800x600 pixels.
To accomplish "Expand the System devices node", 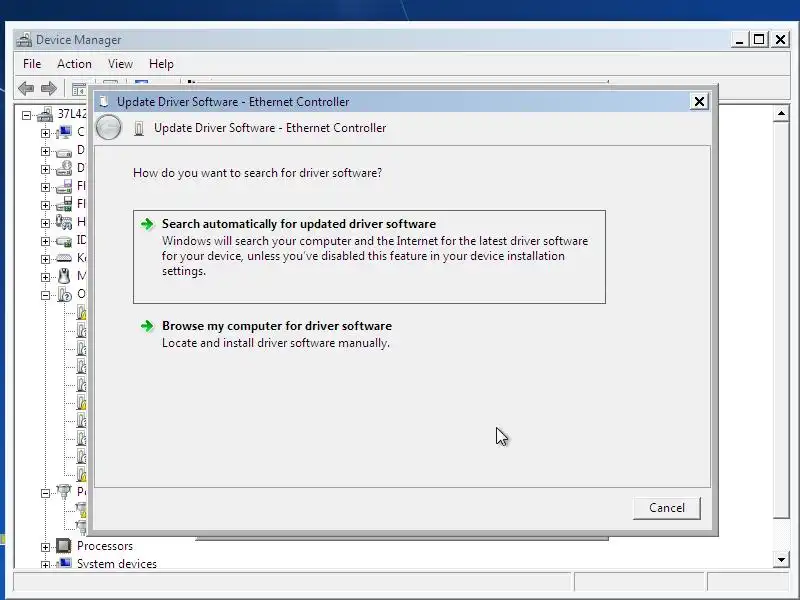I will tap(45, 565).
